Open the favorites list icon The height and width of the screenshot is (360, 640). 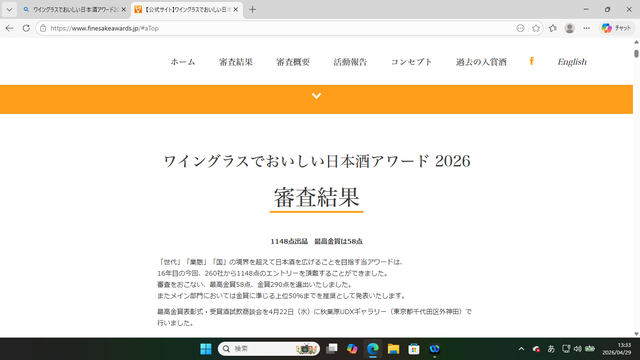[x=553, y=28]
